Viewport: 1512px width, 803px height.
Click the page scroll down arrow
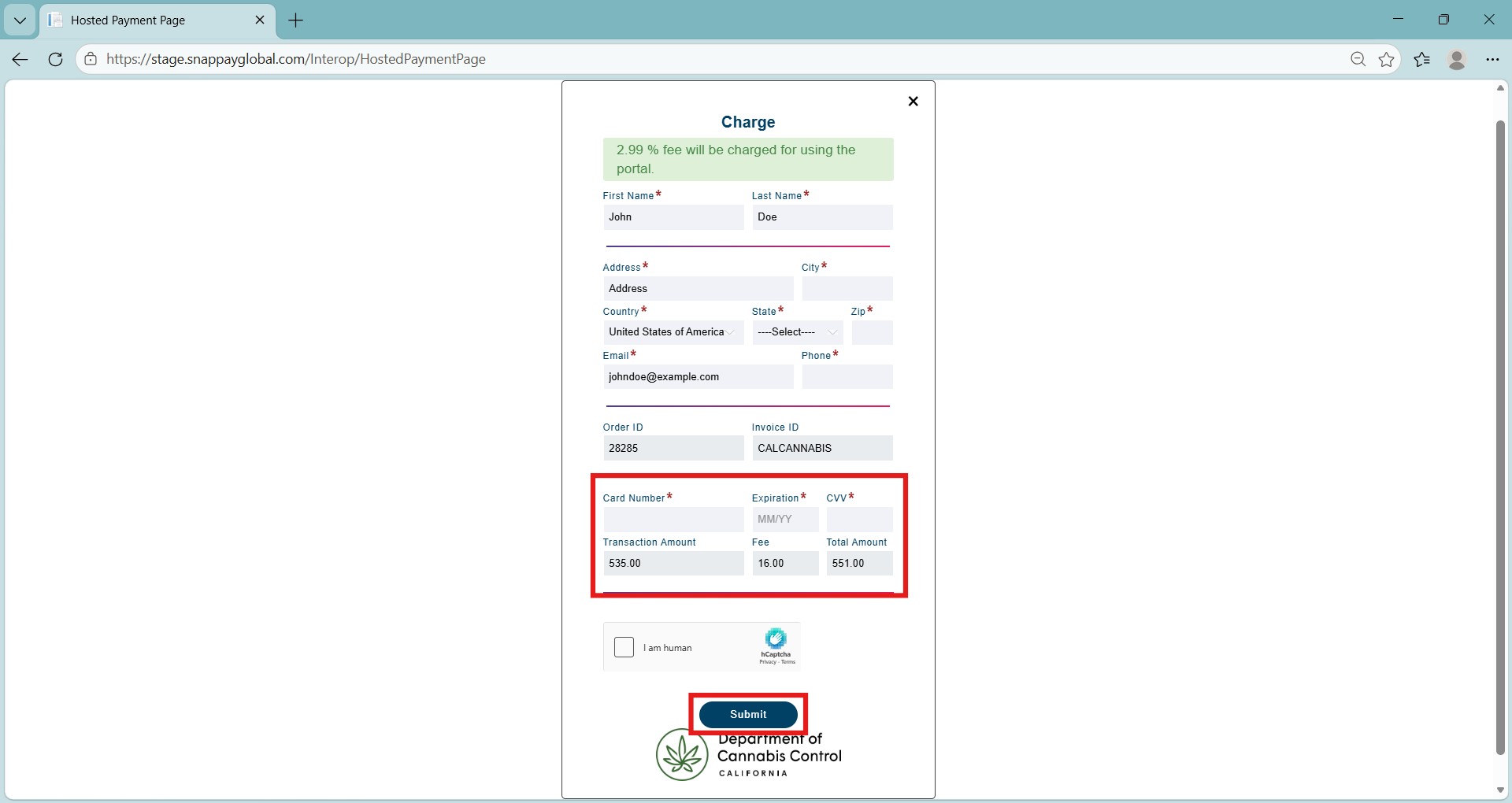pos(1500,790)
